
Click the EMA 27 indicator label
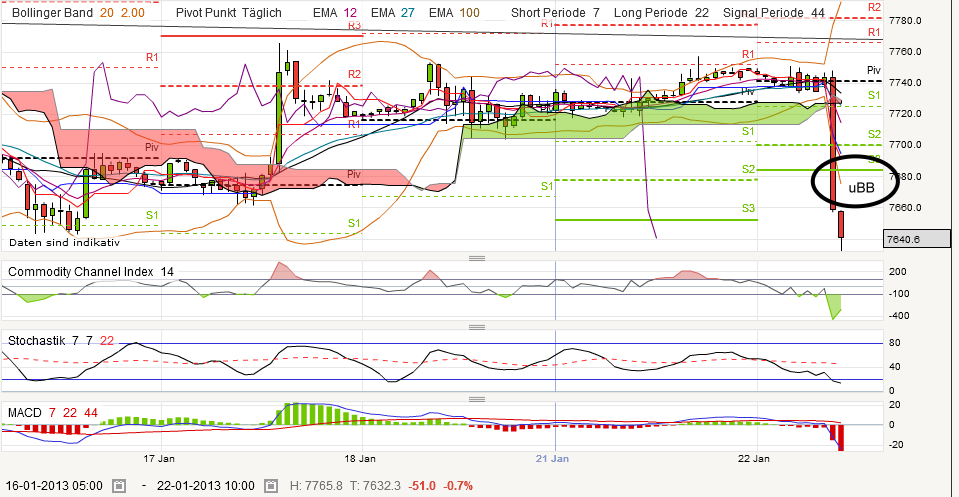click(393, 12)
